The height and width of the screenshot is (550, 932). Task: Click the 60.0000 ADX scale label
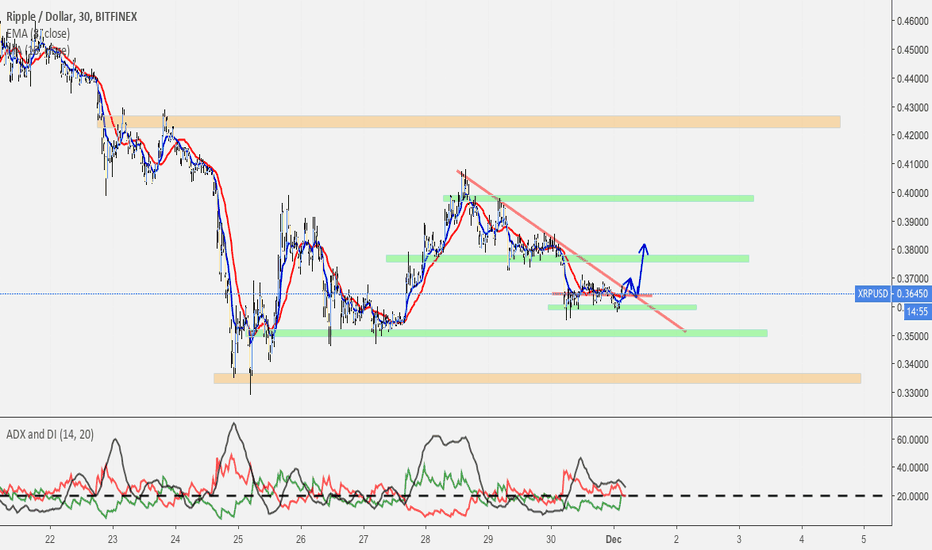tap(912, 439)
